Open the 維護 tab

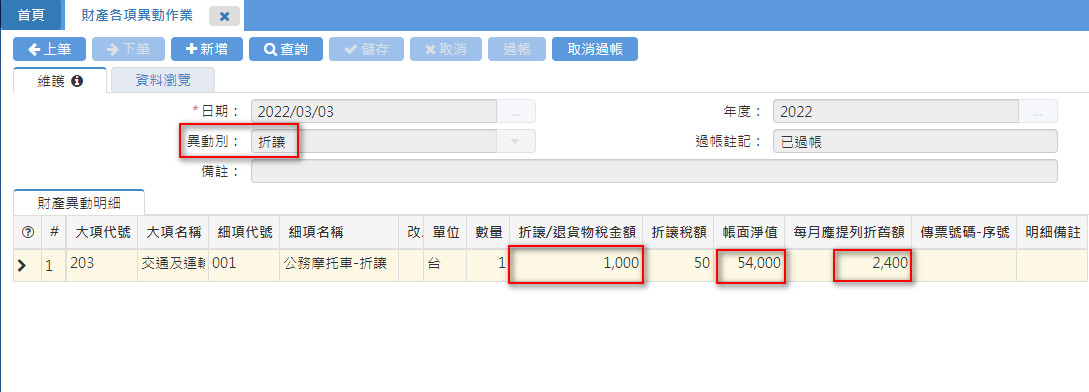click(60, 81)
